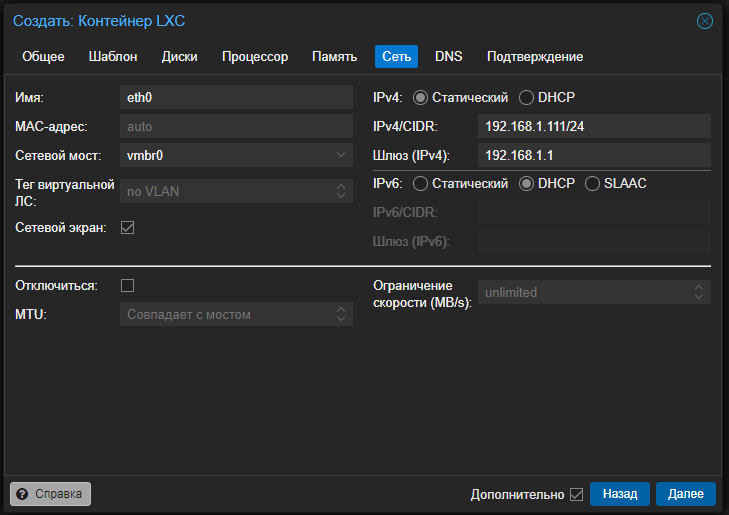
Task: Select the Сеть tab
Action: click(x=397, y=57)
